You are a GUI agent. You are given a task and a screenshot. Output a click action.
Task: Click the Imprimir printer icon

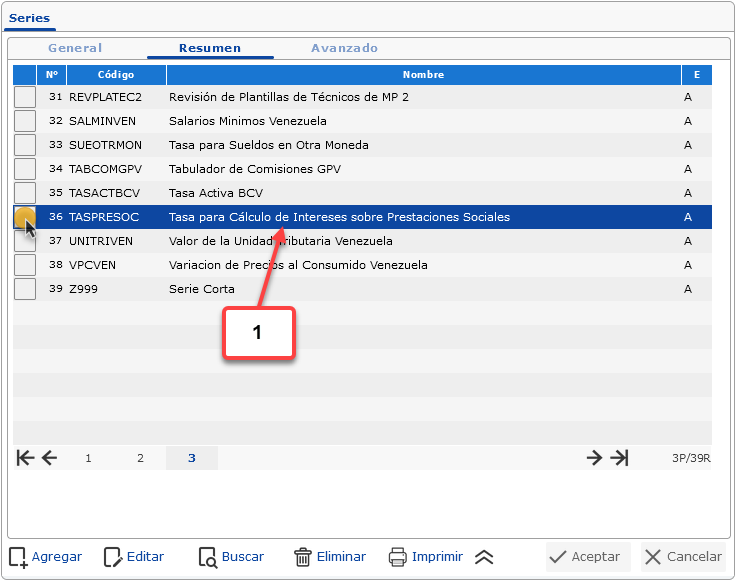click(x=398, y=557)
